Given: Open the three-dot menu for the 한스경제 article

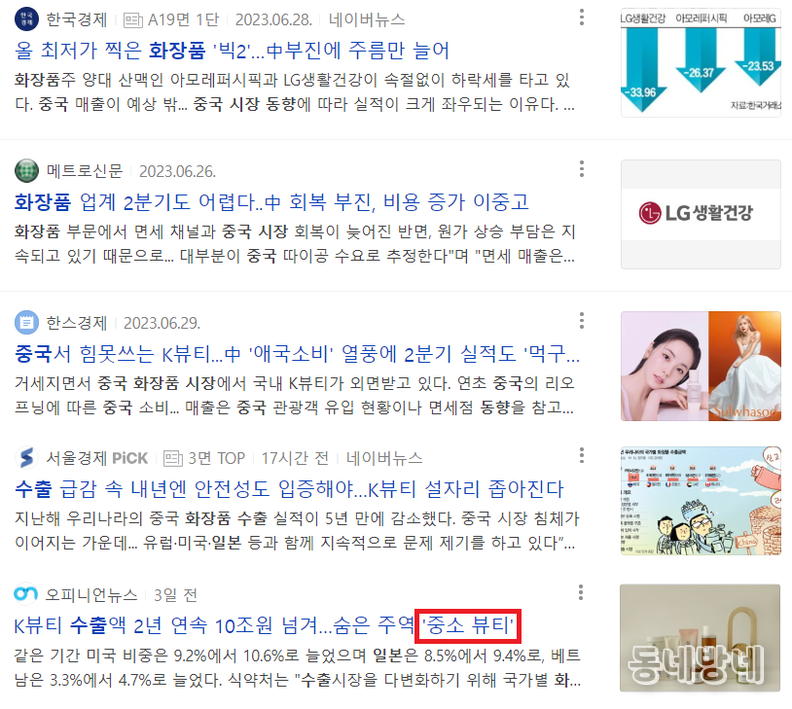Looking at the screenshot, I should (582, 320).
